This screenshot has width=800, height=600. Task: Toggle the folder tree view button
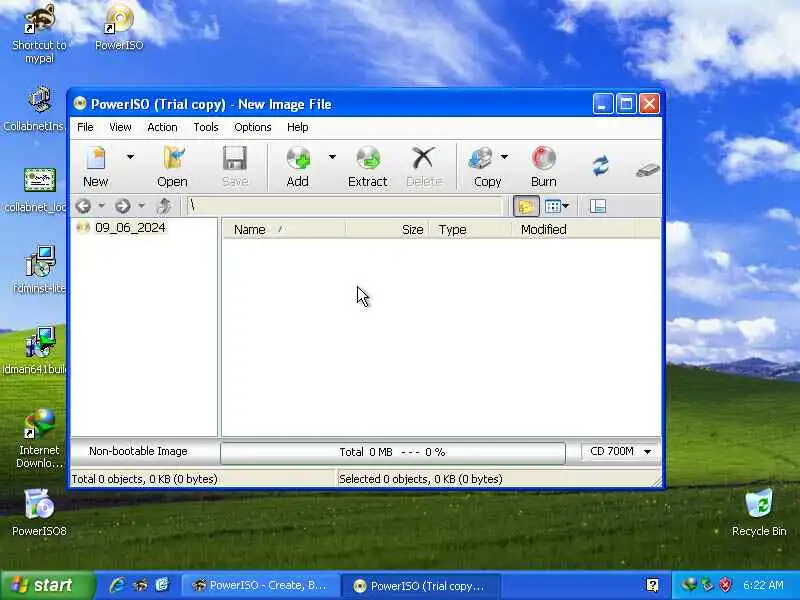[x=526, y=206]
